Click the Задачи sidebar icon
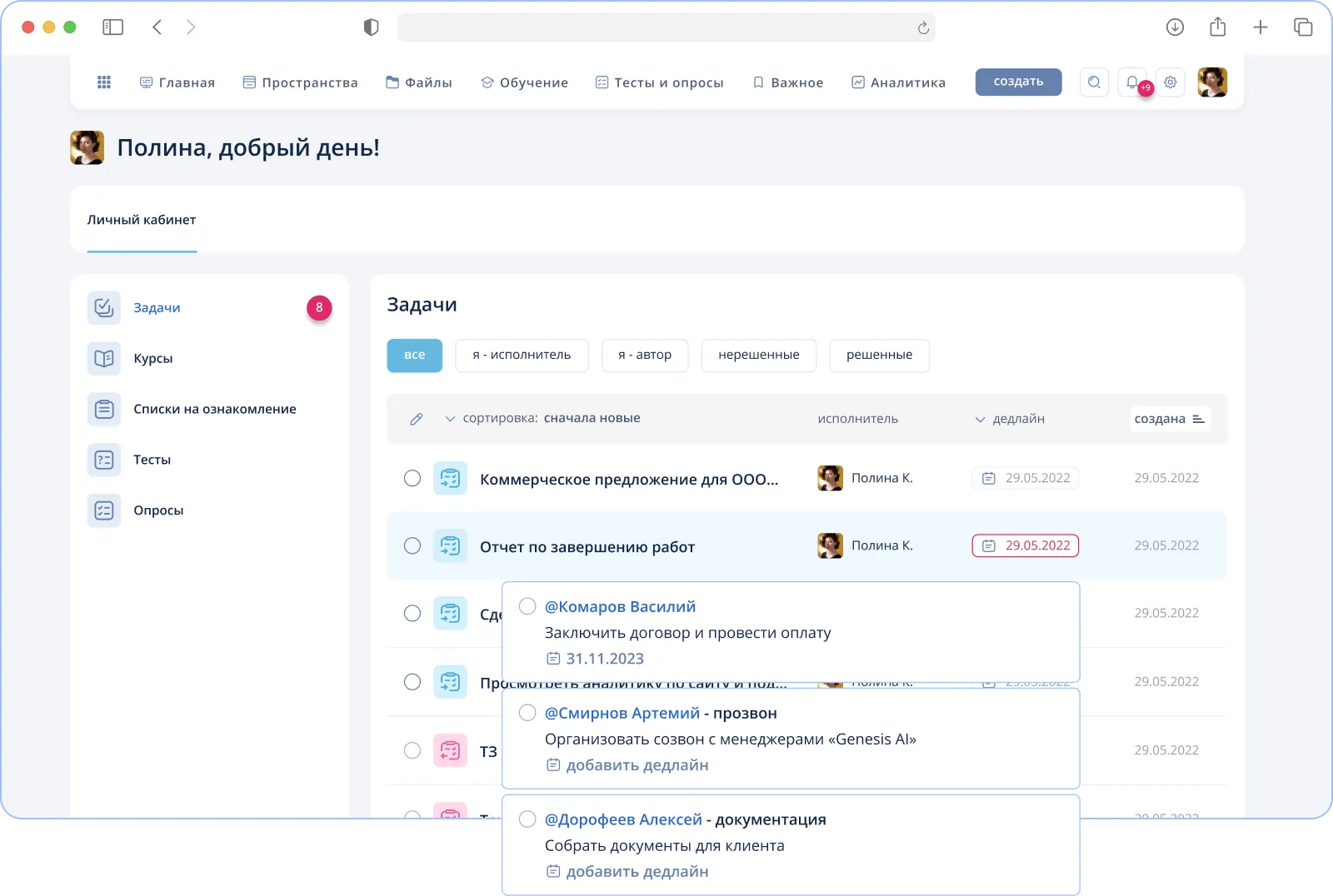Image resolution: width=1333 pixels, height=896 pixels. tap(104, 308)
